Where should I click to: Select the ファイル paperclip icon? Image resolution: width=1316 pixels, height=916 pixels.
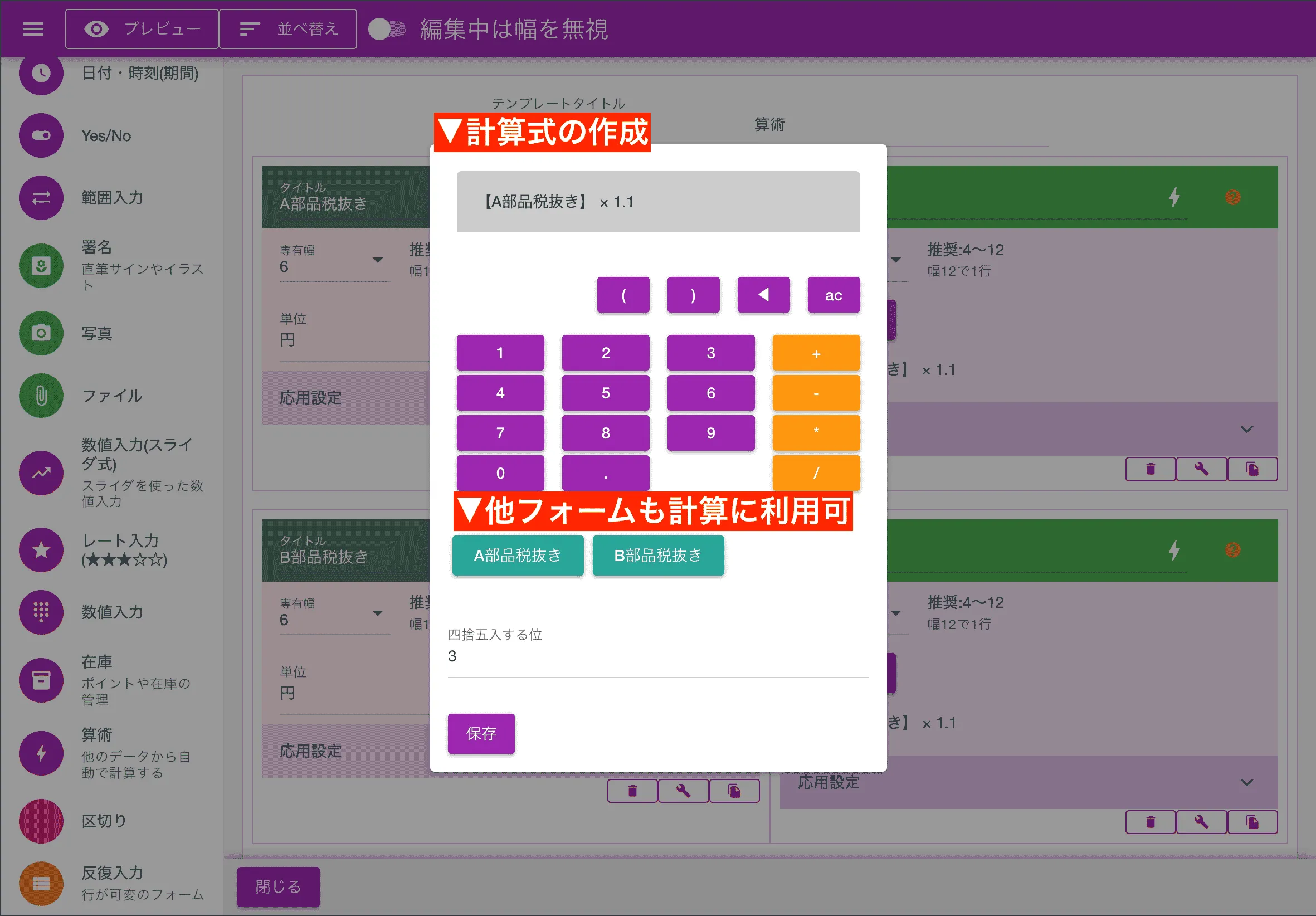[41, 396]
